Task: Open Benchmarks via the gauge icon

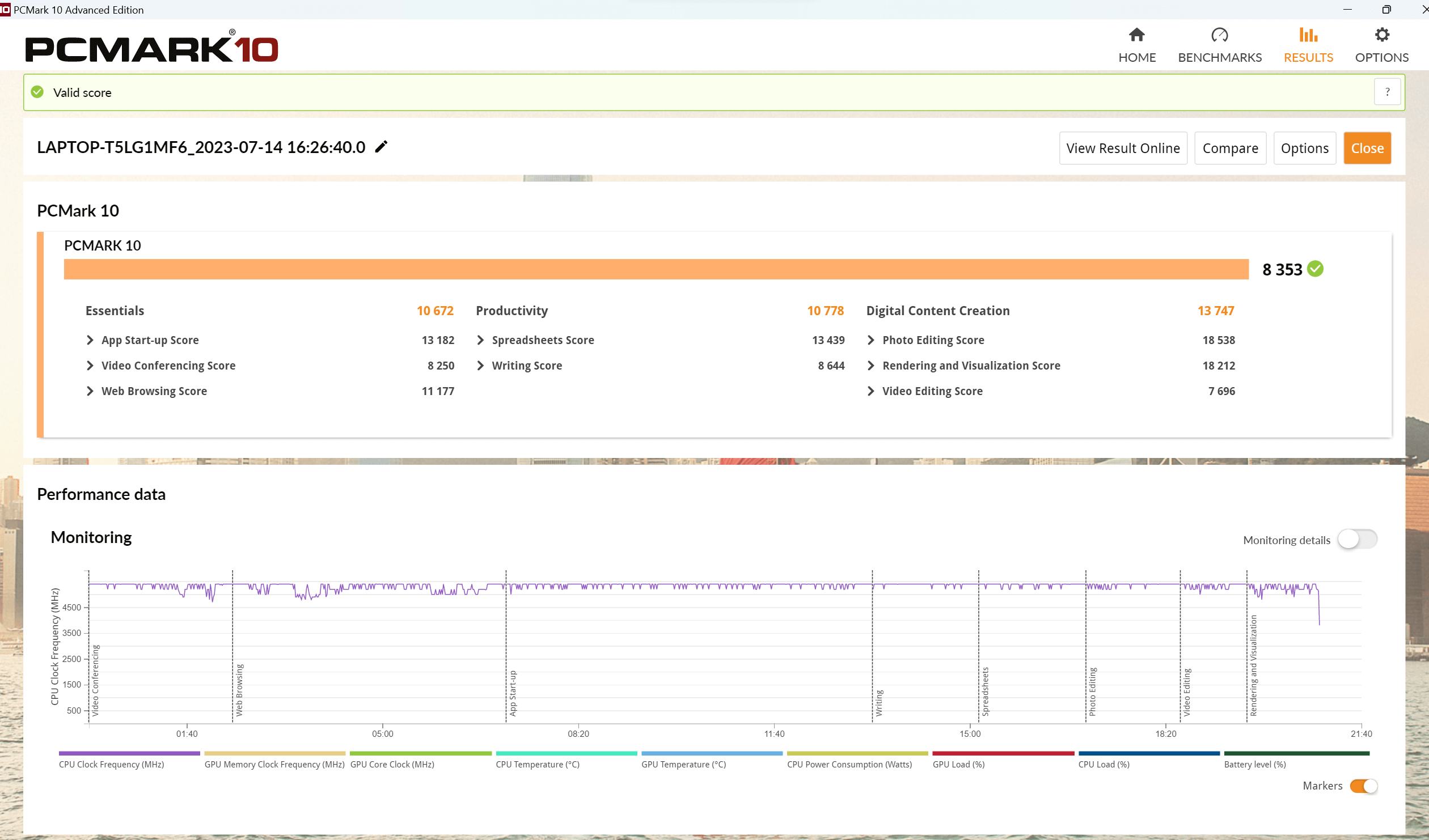Action: [x=1219, y=35]
